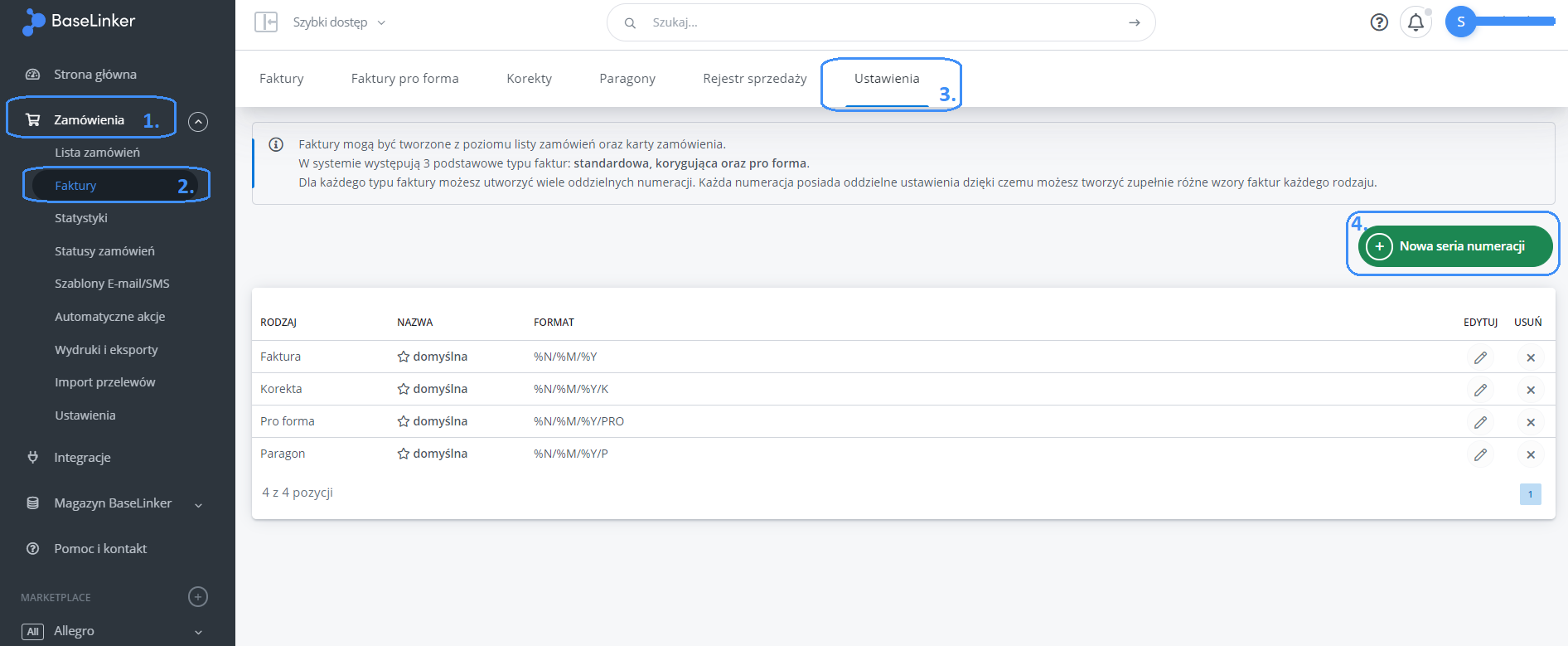Open the Rejestr sprzedaży tab
The image size is (1568, 646).
(755, 79)
